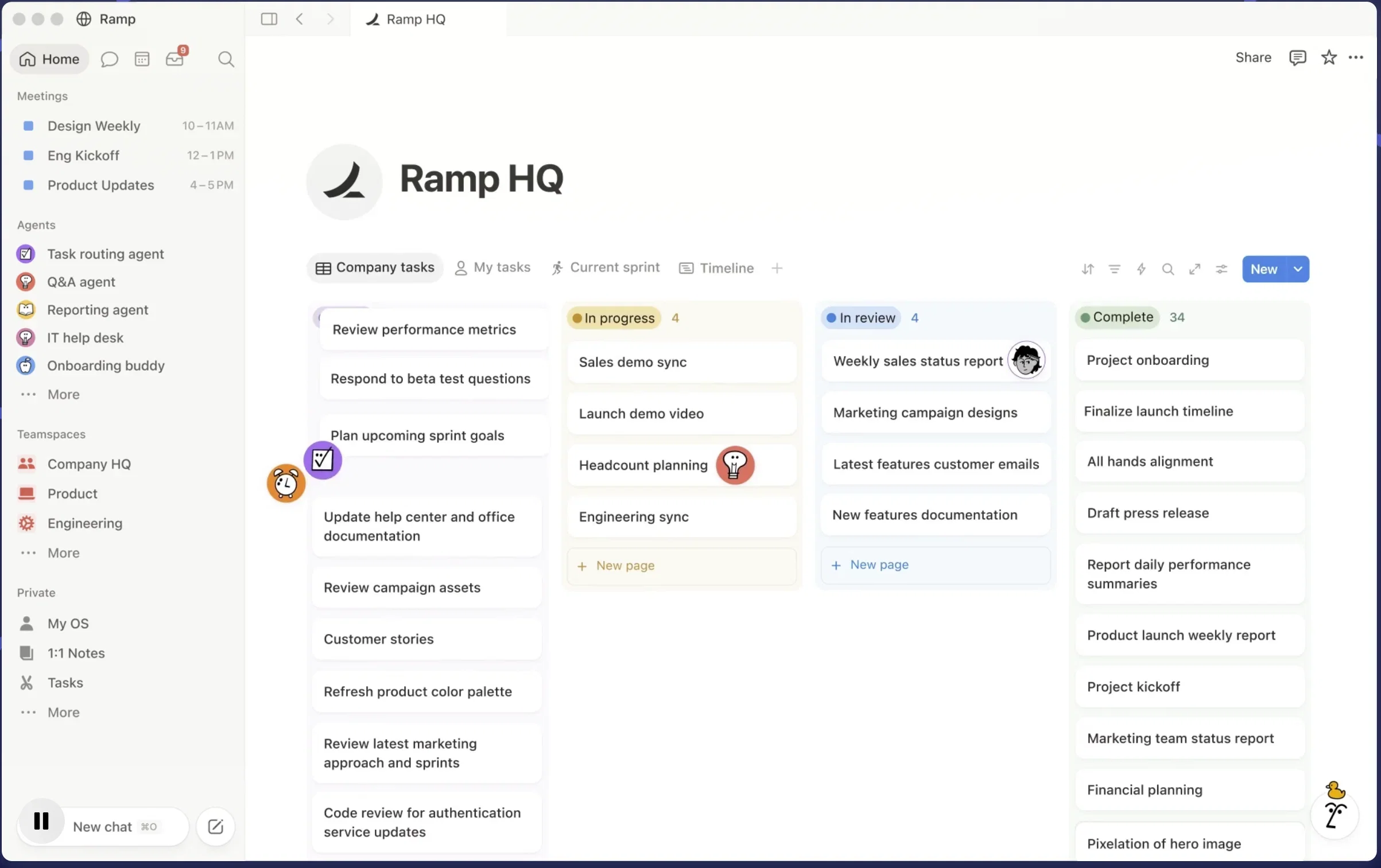
Task: Click the Share button
Action: pos(1253,57)
